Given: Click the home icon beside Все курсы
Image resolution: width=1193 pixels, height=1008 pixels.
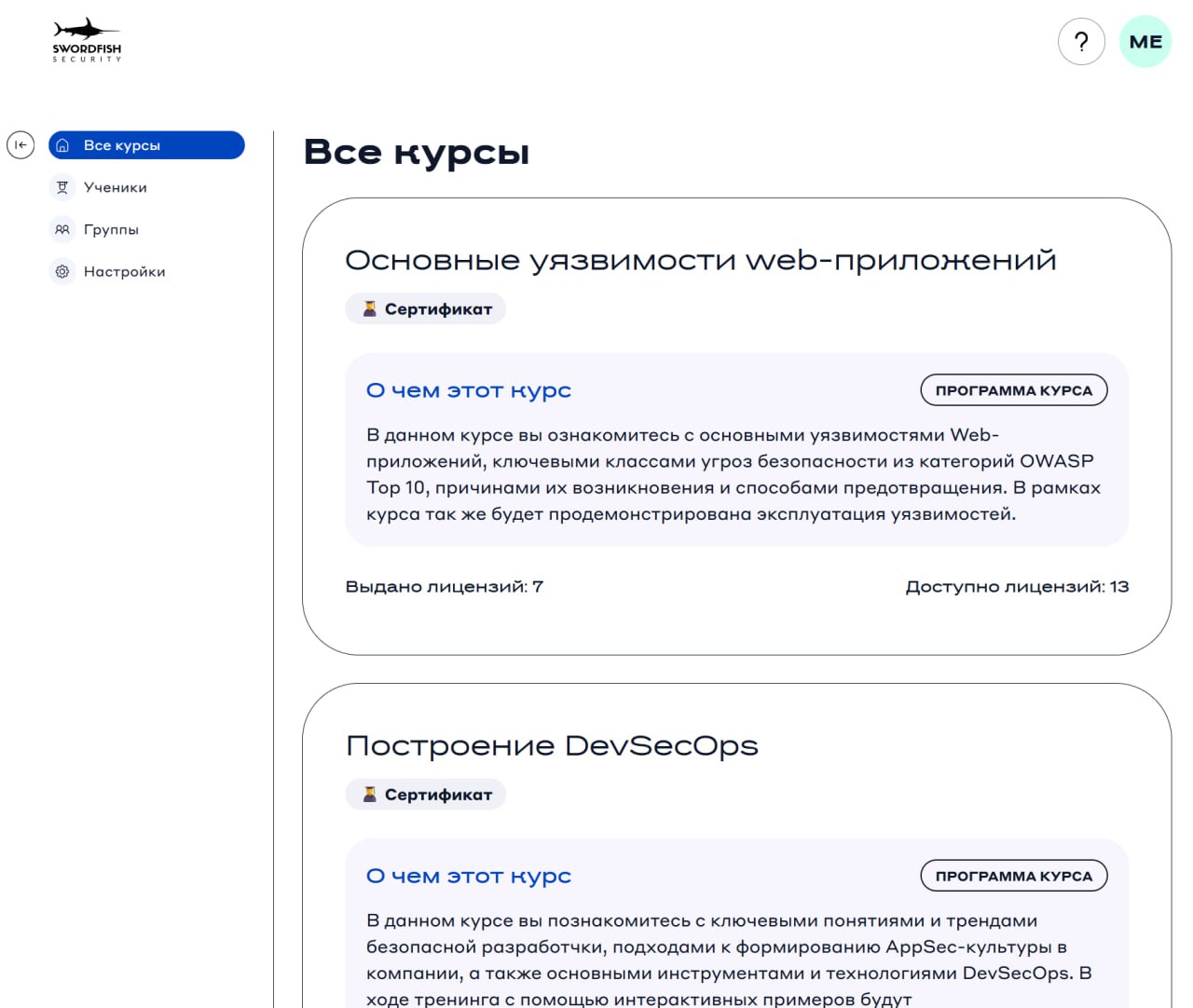Looking at the screenshot, I should point(62,145).
